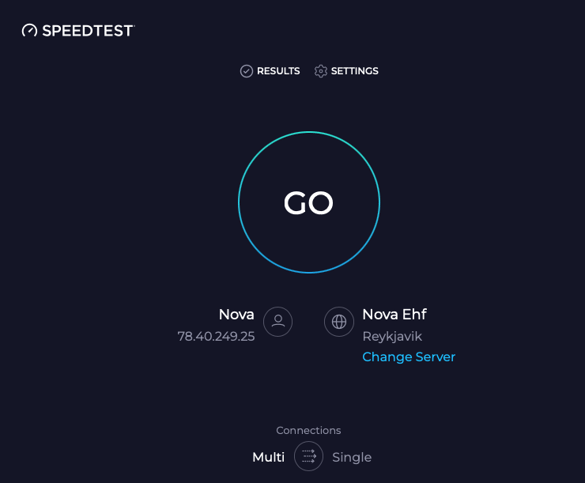585x483 pixels.
Task: Click the globe server icon
Action: pyautogui.click(x=339, y=322)
